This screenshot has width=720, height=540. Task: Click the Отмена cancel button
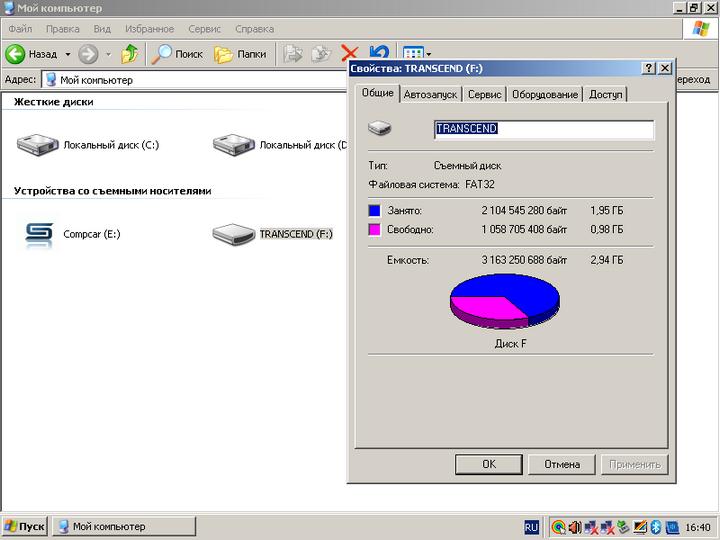click(562, 465)
